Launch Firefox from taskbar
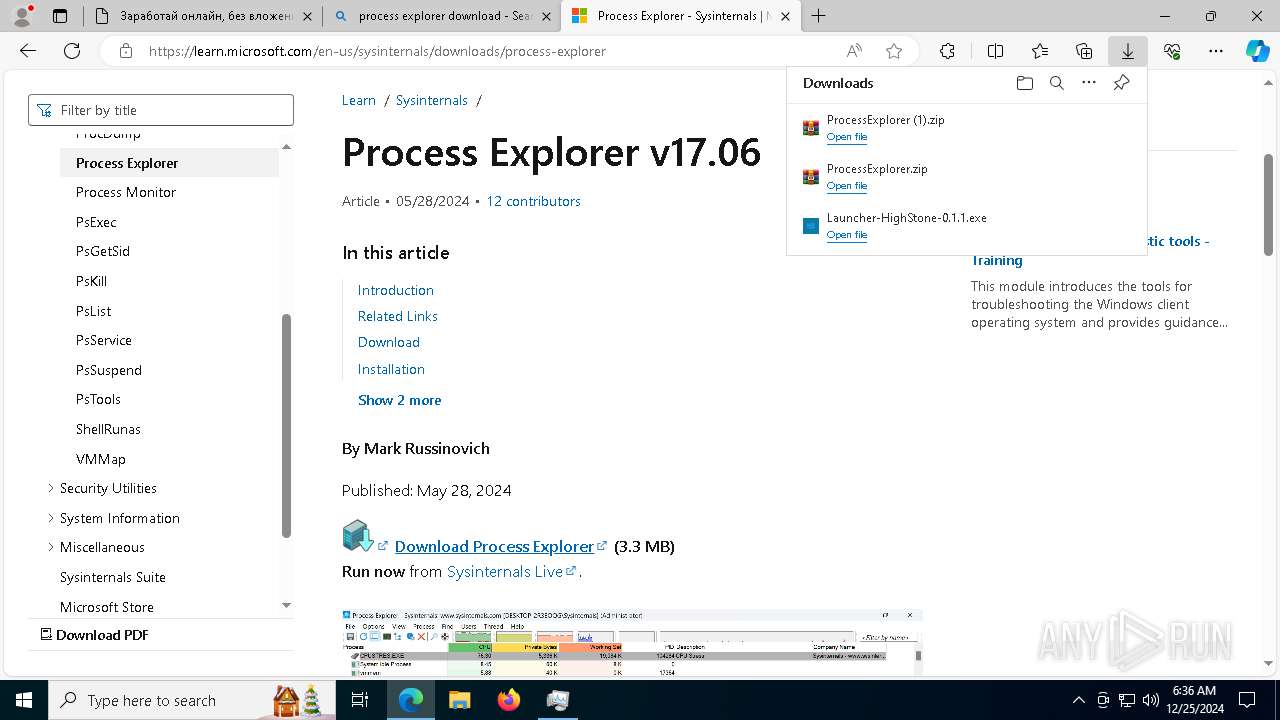Viewport: 1280px width, 720px height. 509,700
